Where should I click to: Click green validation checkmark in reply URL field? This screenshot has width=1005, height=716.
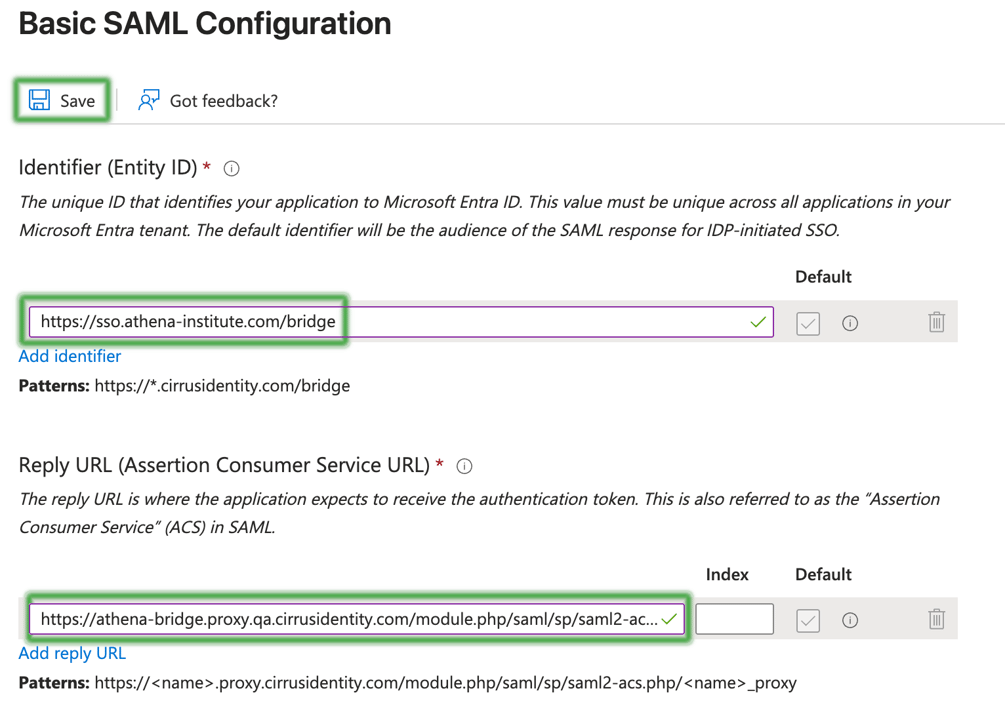(669, 619)
